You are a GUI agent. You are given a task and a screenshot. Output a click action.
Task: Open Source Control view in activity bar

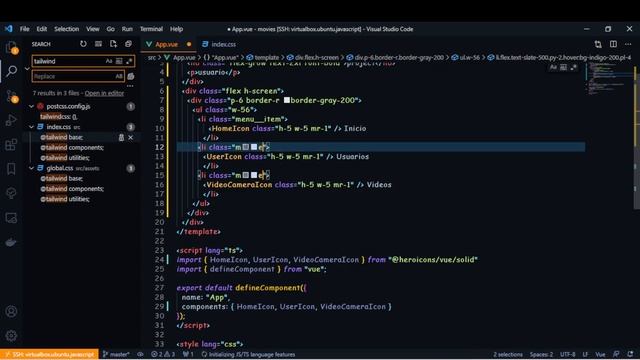11,96
